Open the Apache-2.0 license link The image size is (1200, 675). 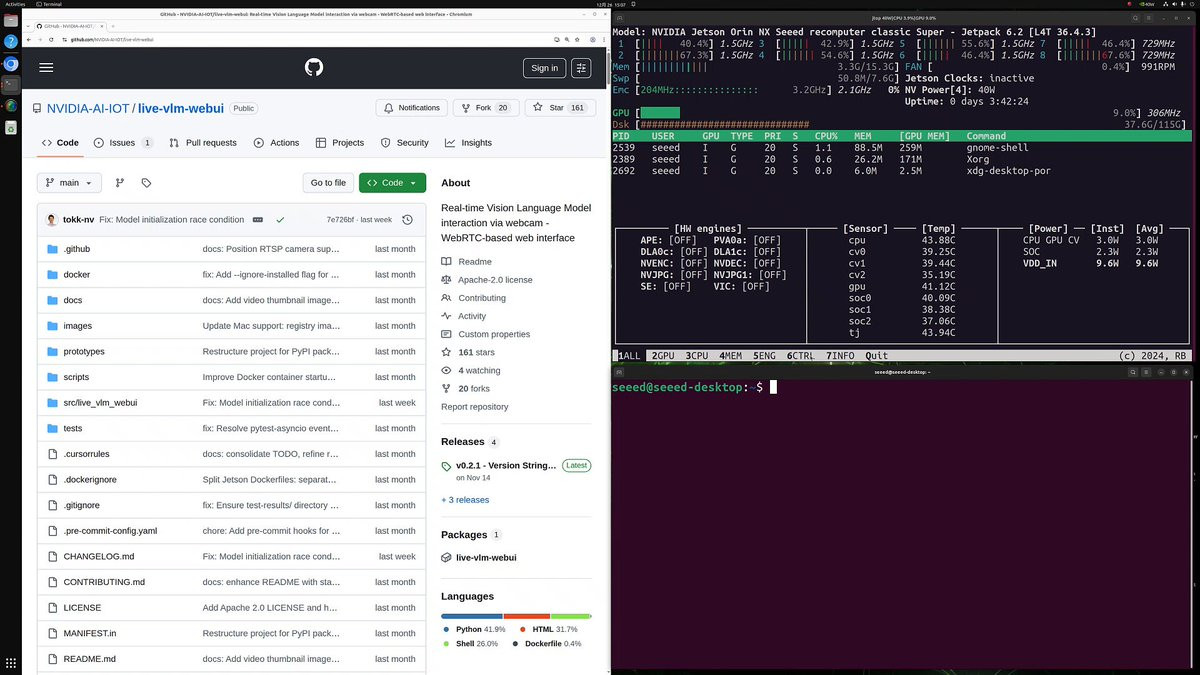coord(495,280)
